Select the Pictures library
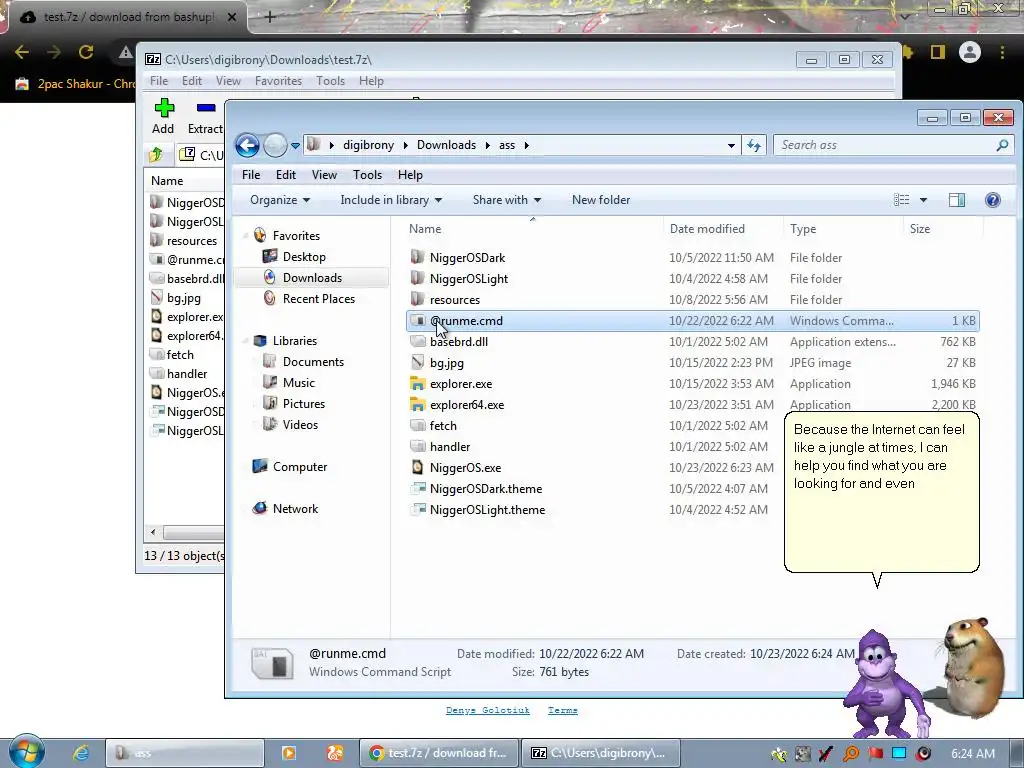This screenshot has width=1024, height=768. click(304, 404)
